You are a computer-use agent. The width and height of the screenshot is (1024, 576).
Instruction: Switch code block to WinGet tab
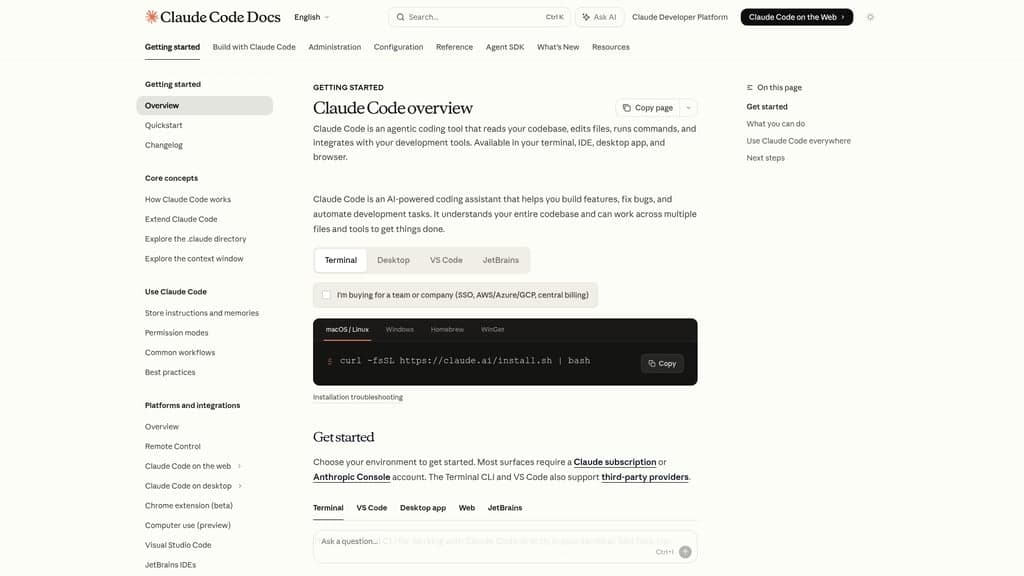pyautogui.click(x=492, y=330)
